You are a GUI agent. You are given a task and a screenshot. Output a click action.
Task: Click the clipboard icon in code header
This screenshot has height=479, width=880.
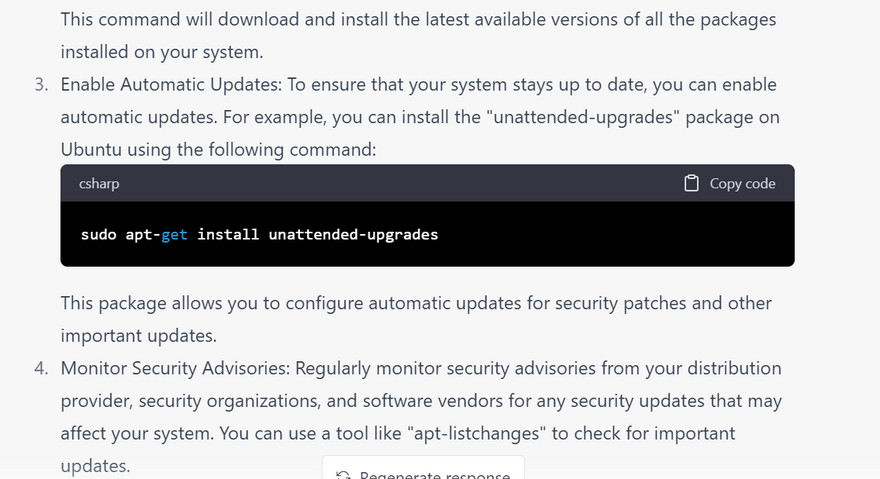click(x=691, y=183)
